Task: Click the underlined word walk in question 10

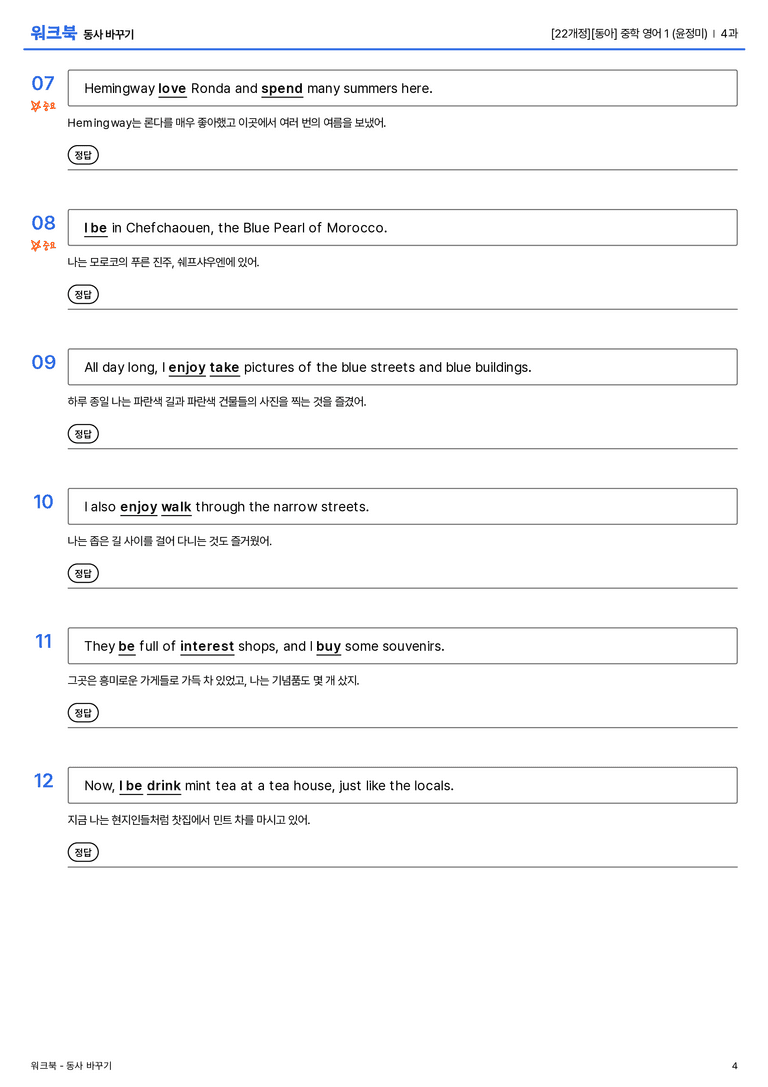Action: tap(176, 507)
